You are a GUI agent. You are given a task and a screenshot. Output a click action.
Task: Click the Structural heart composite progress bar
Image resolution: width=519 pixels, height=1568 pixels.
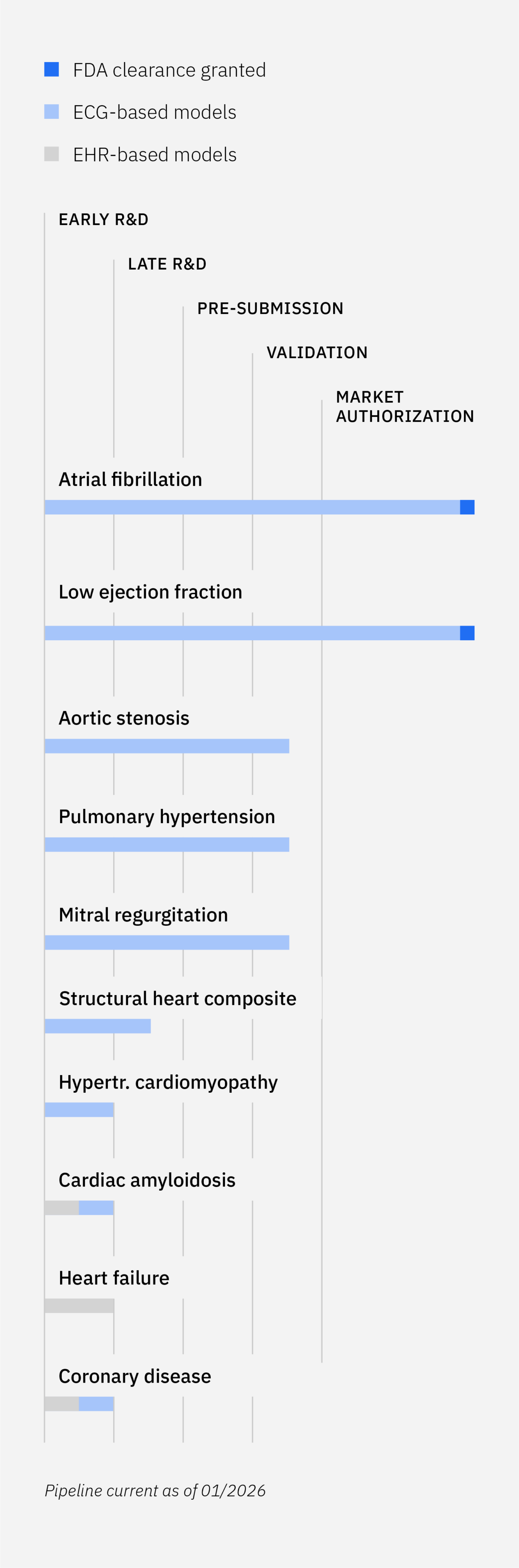click(x=97, y=1026)
